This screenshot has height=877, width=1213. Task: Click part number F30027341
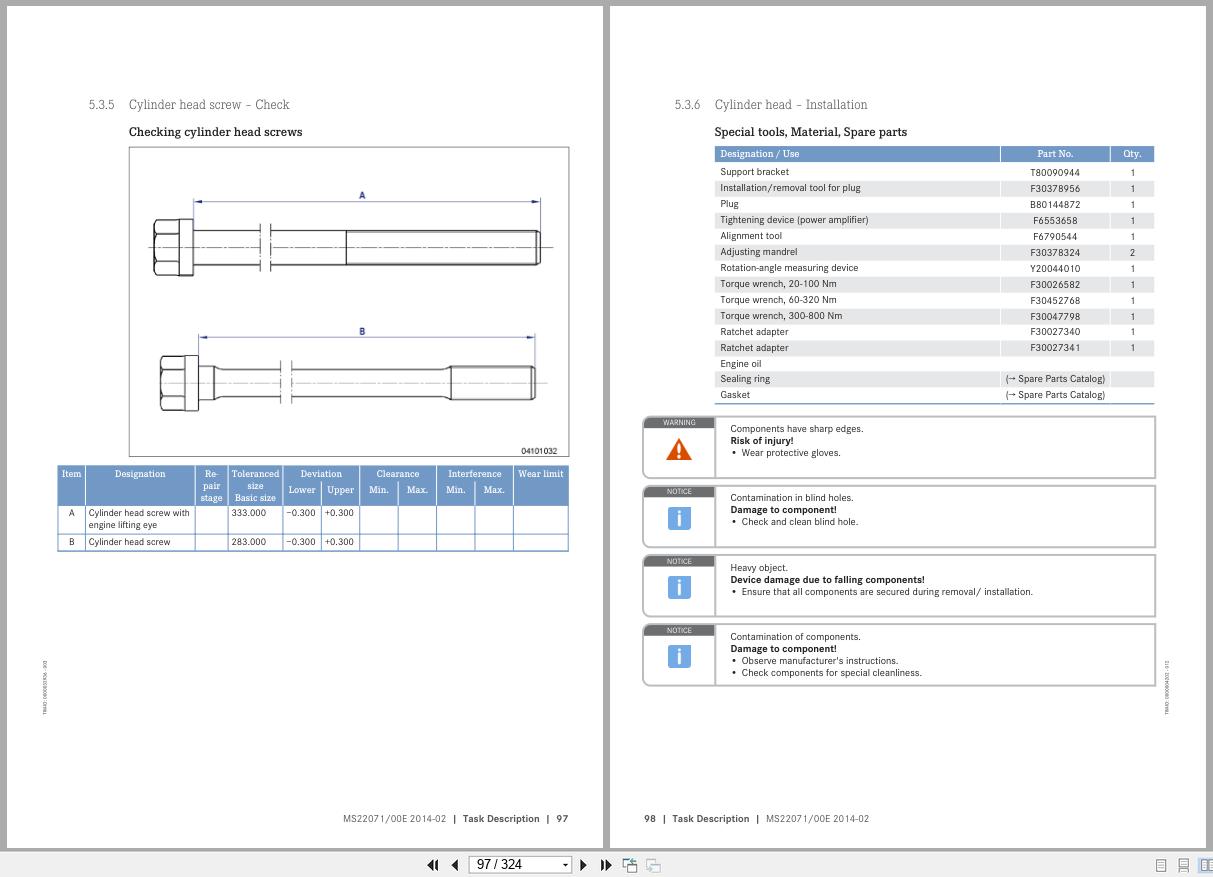coord(1055,348)
